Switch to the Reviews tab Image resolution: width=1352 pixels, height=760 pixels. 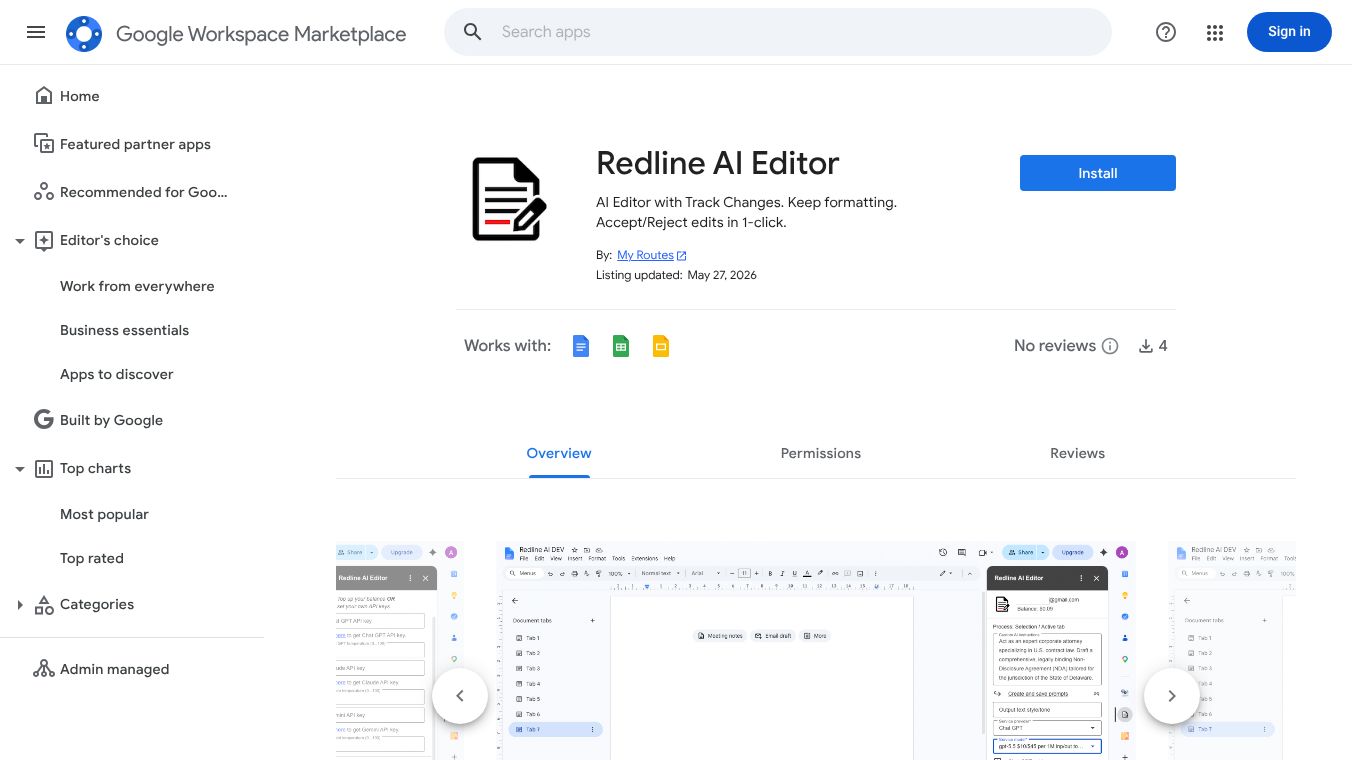click(x=1077, y=453)
